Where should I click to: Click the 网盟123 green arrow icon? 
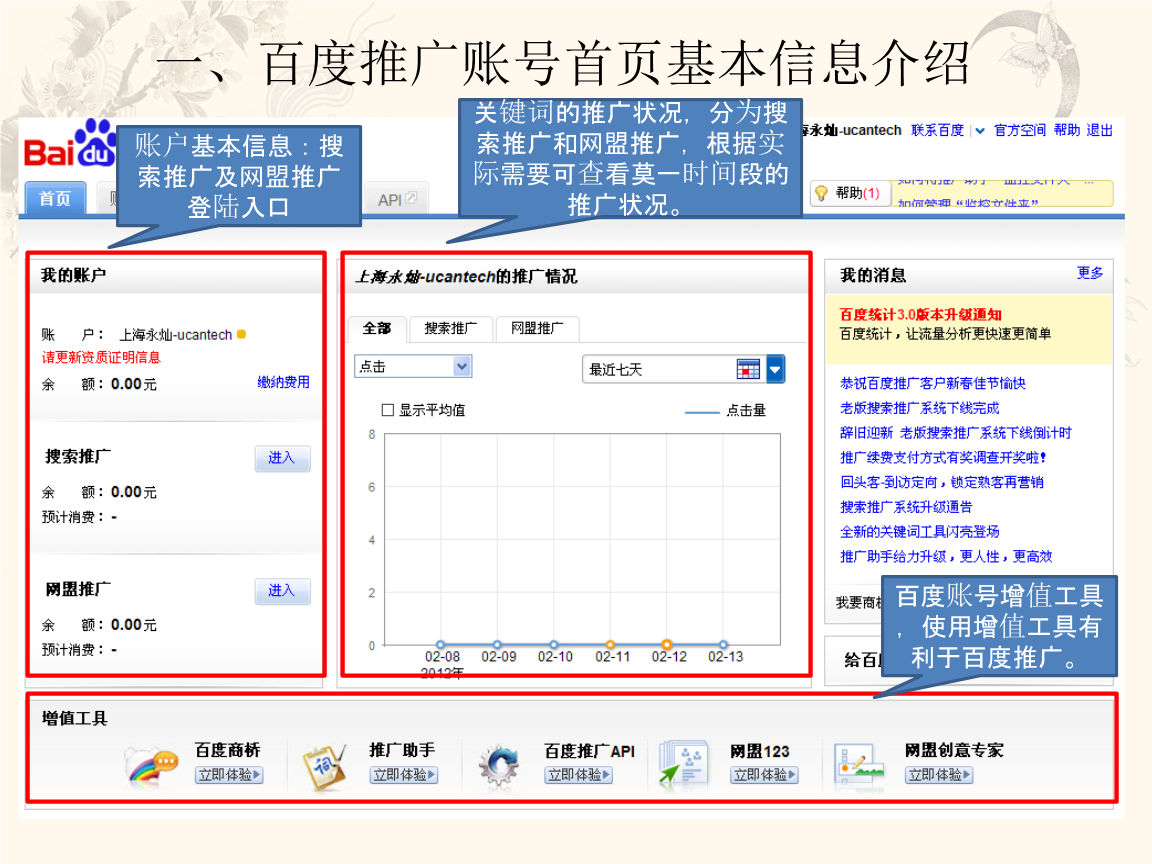[x=684, y=764]
